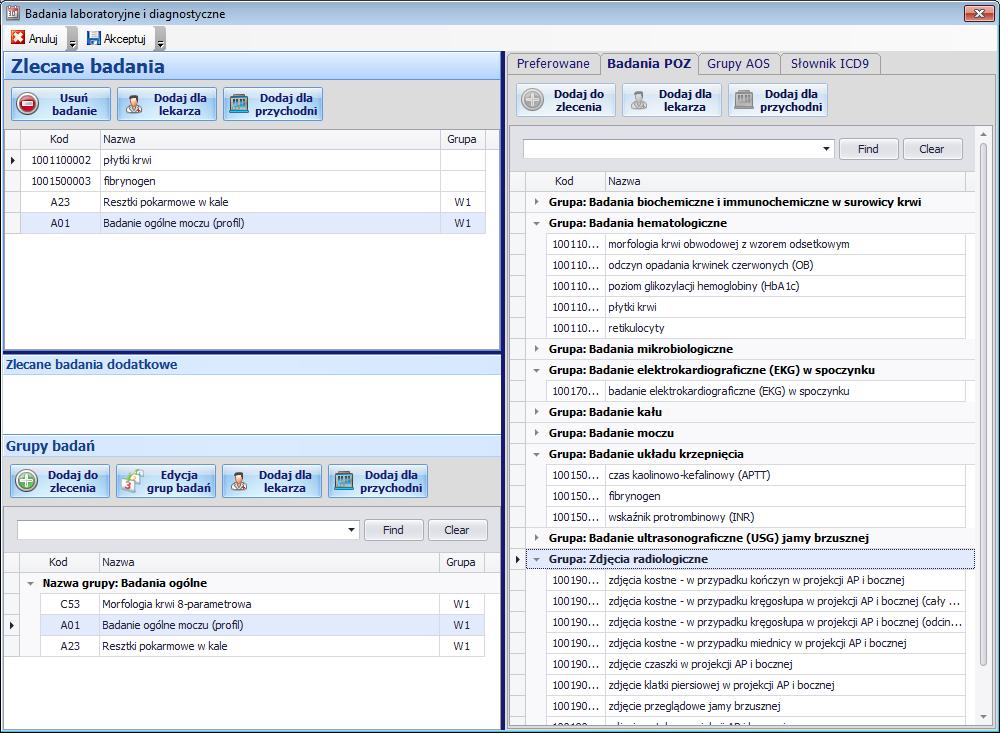Click the Usuń badanie button
The height and width of the screenshot is (733, 1000).
61,104
